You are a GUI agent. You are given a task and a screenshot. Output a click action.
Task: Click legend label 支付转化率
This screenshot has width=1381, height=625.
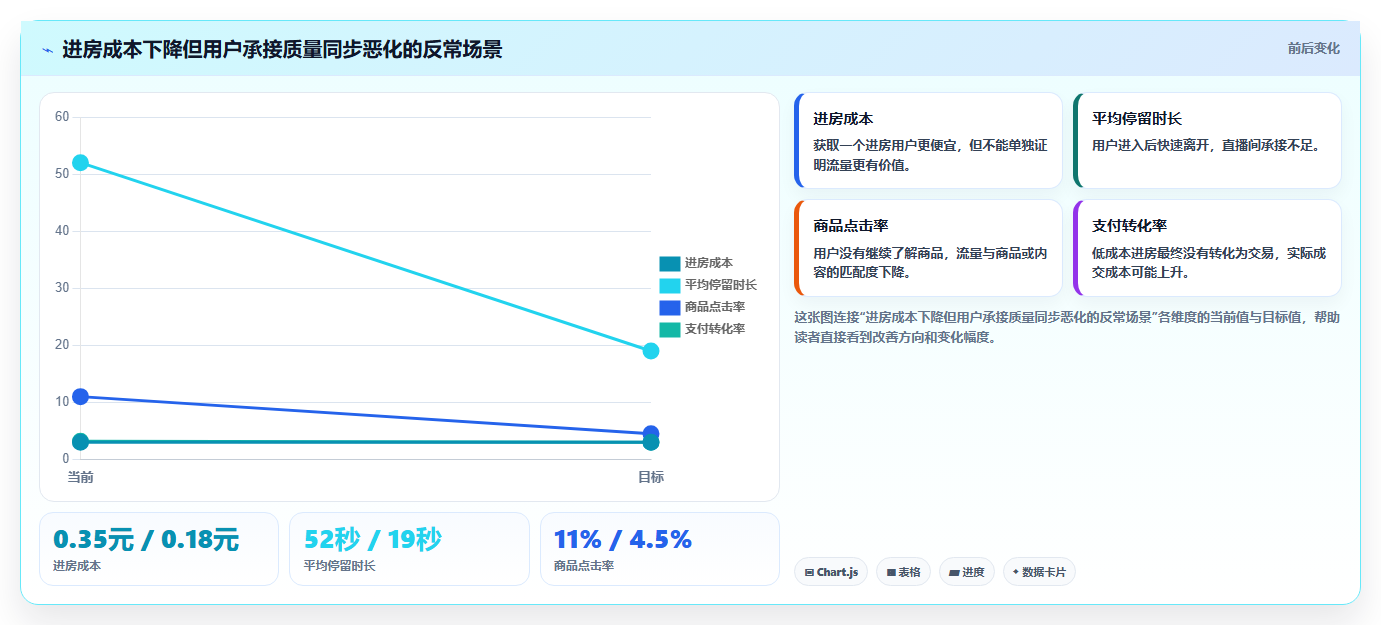point(715,329)
